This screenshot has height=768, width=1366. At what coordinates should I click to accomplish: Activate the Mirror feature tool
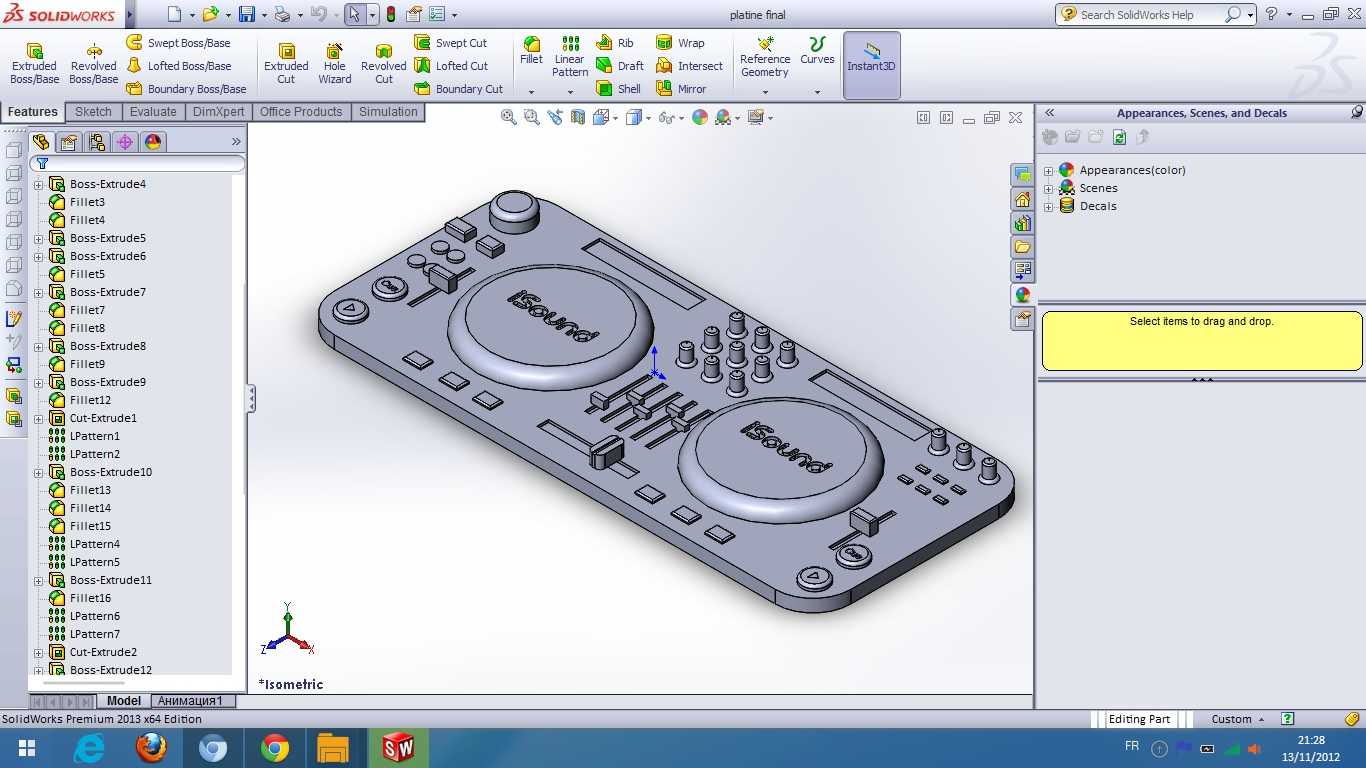coord(681,89)
